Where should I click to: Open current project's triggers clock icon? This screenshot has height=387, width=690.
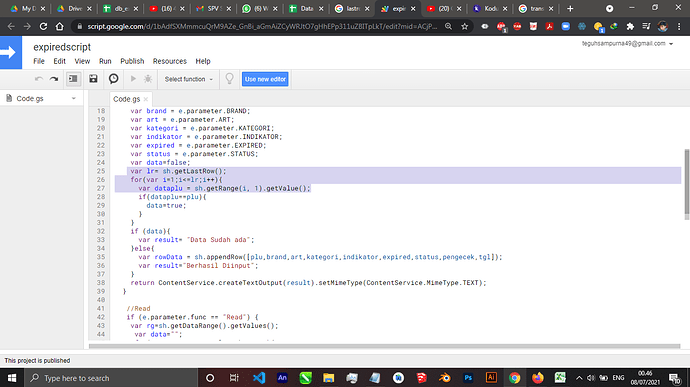[x=114, y=79]
